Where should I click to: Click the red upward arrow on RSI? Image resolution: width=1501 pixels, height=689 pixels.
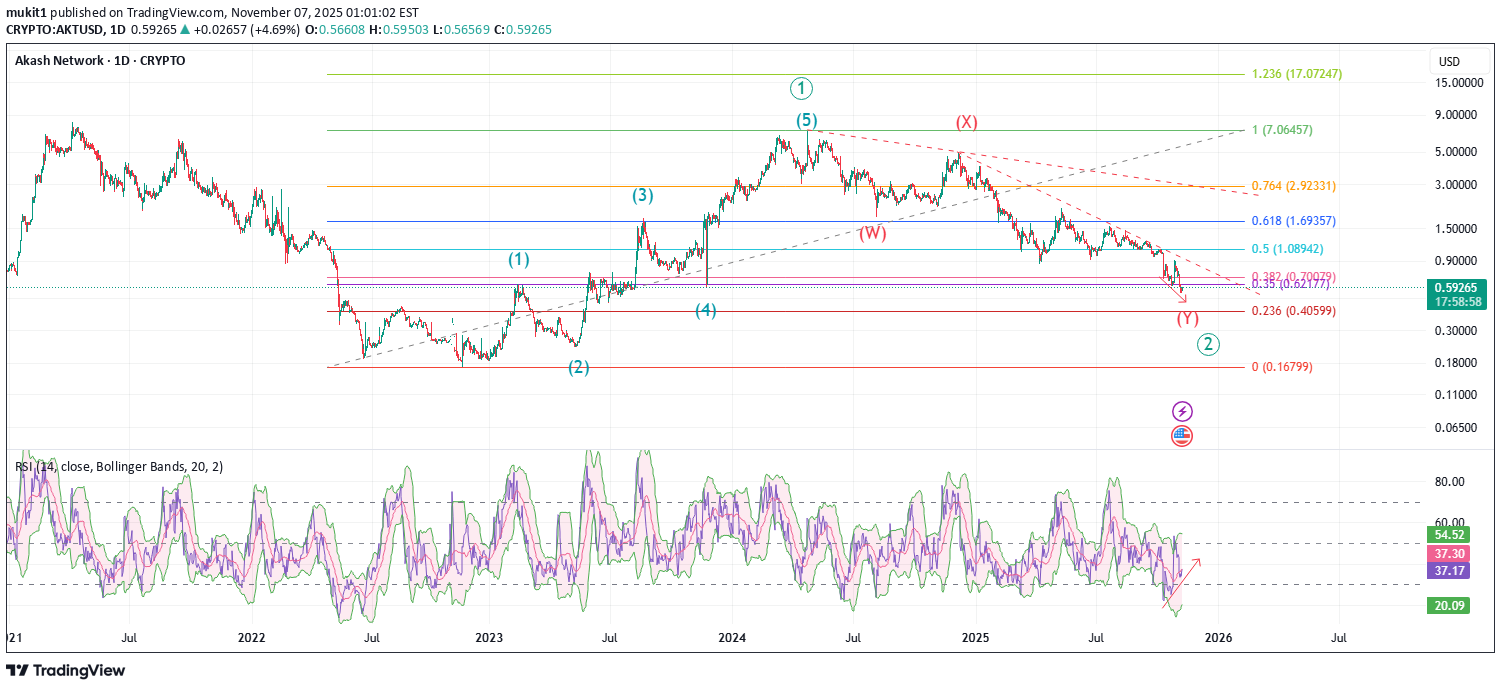1188,570
